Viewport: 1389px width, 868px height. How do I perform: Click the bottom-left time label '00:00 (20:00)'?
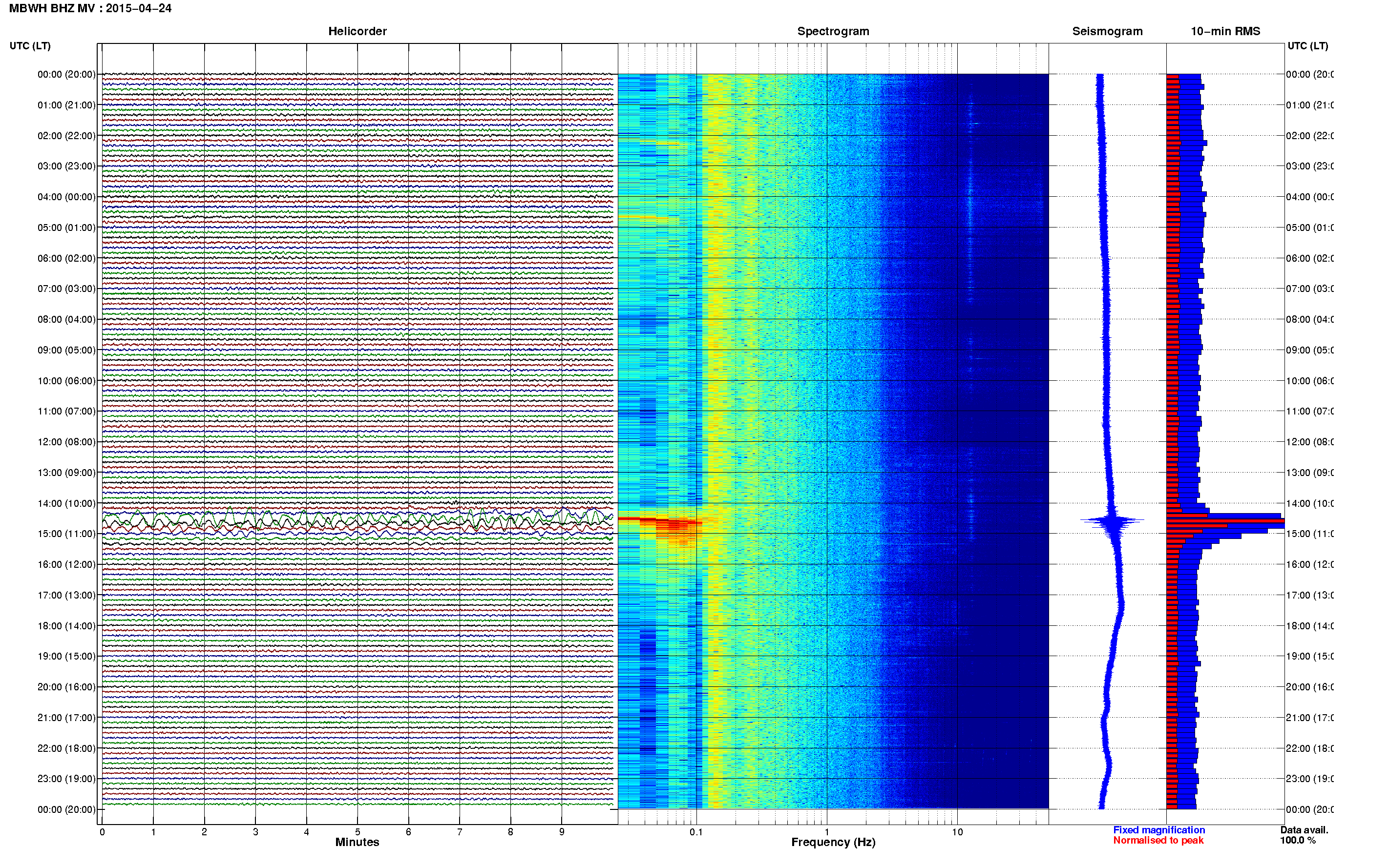(66, 809)
